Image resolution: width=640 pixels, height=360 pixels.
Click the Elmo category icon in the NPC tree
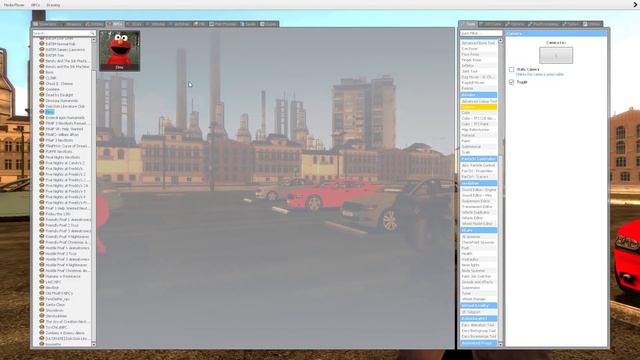(42, 111)
